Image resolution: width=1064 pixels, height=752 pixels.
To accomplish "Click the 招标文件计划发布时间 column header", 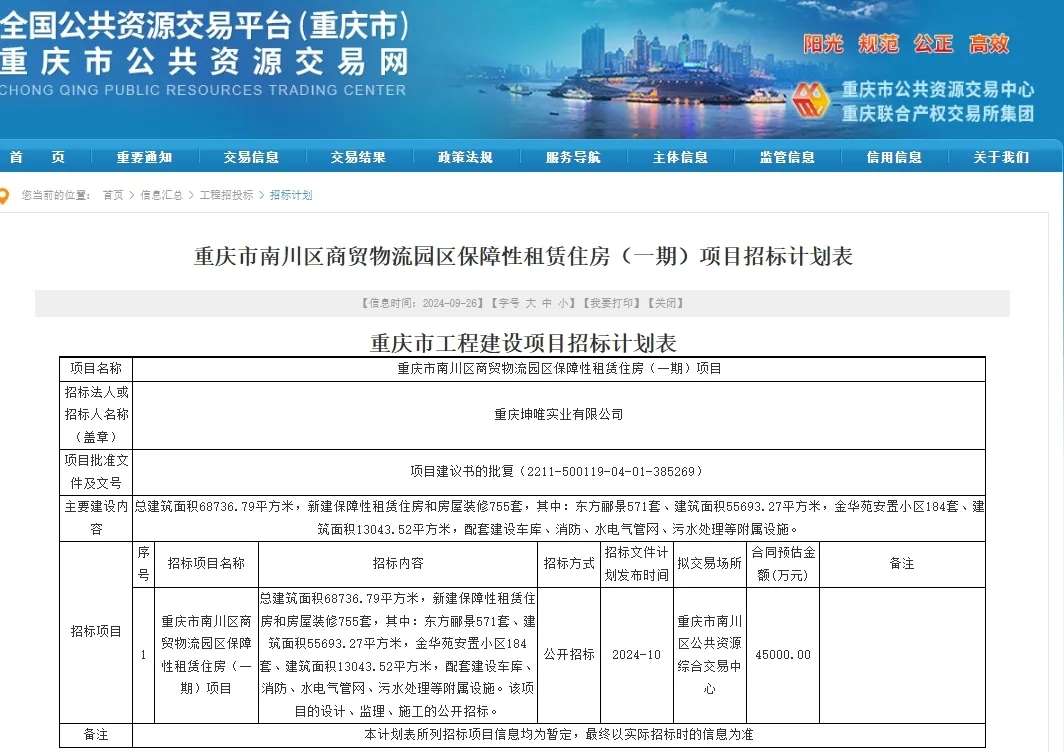I will (636, 564).
